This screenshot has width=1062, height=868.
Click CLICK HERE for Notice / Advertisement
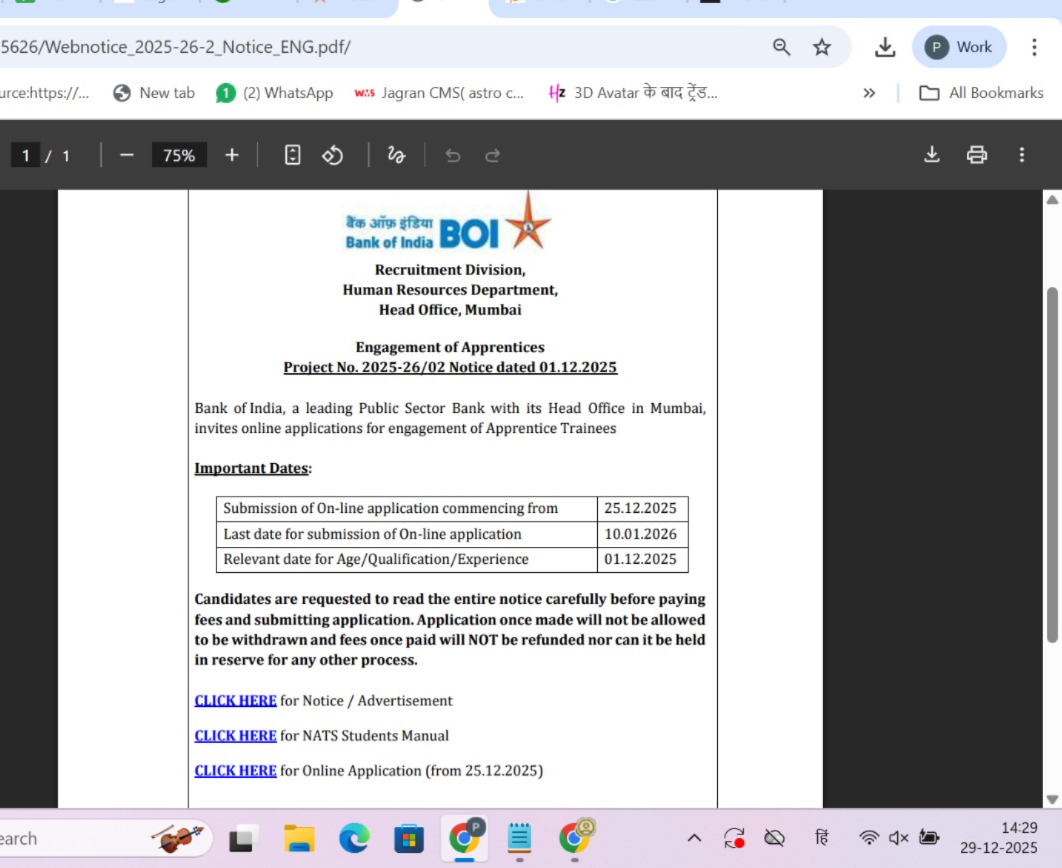click(235, 700)
